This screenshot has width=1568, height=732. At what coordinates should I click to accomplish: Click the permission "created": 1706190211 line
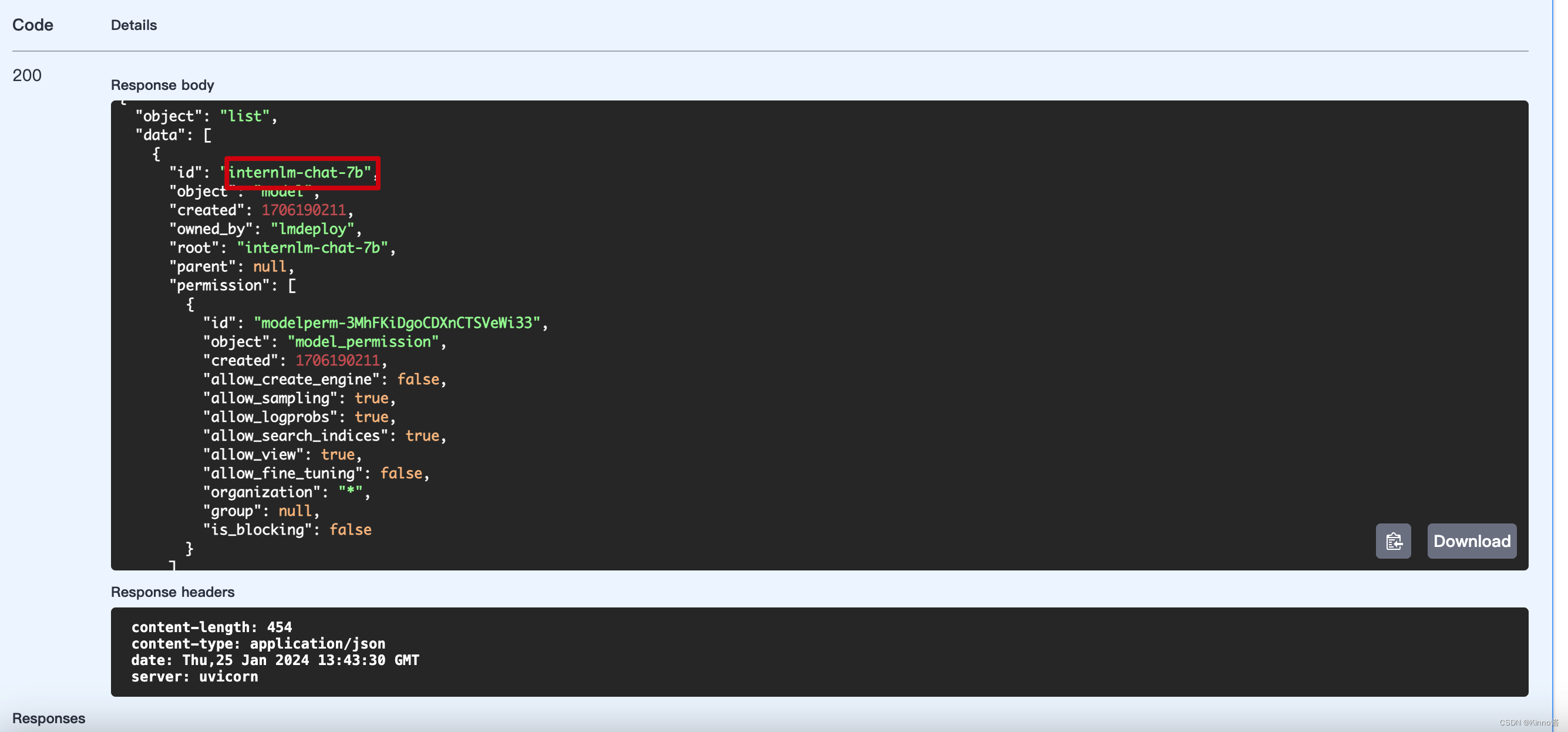(295, 361)
